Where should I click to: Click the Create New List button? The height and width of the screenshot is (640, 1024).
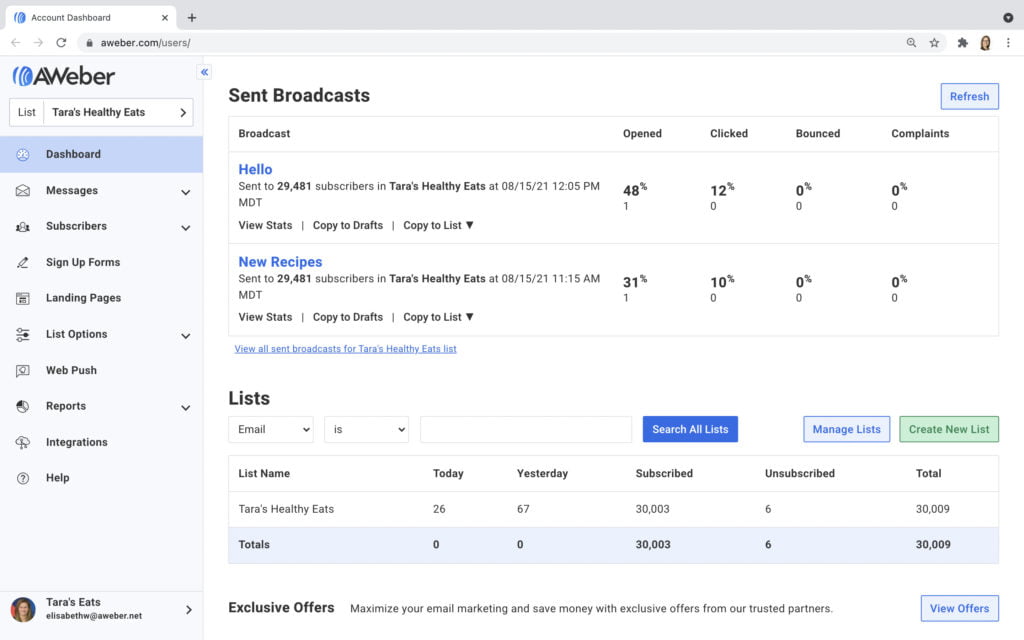pyautogui.click(x=948, y=428)
